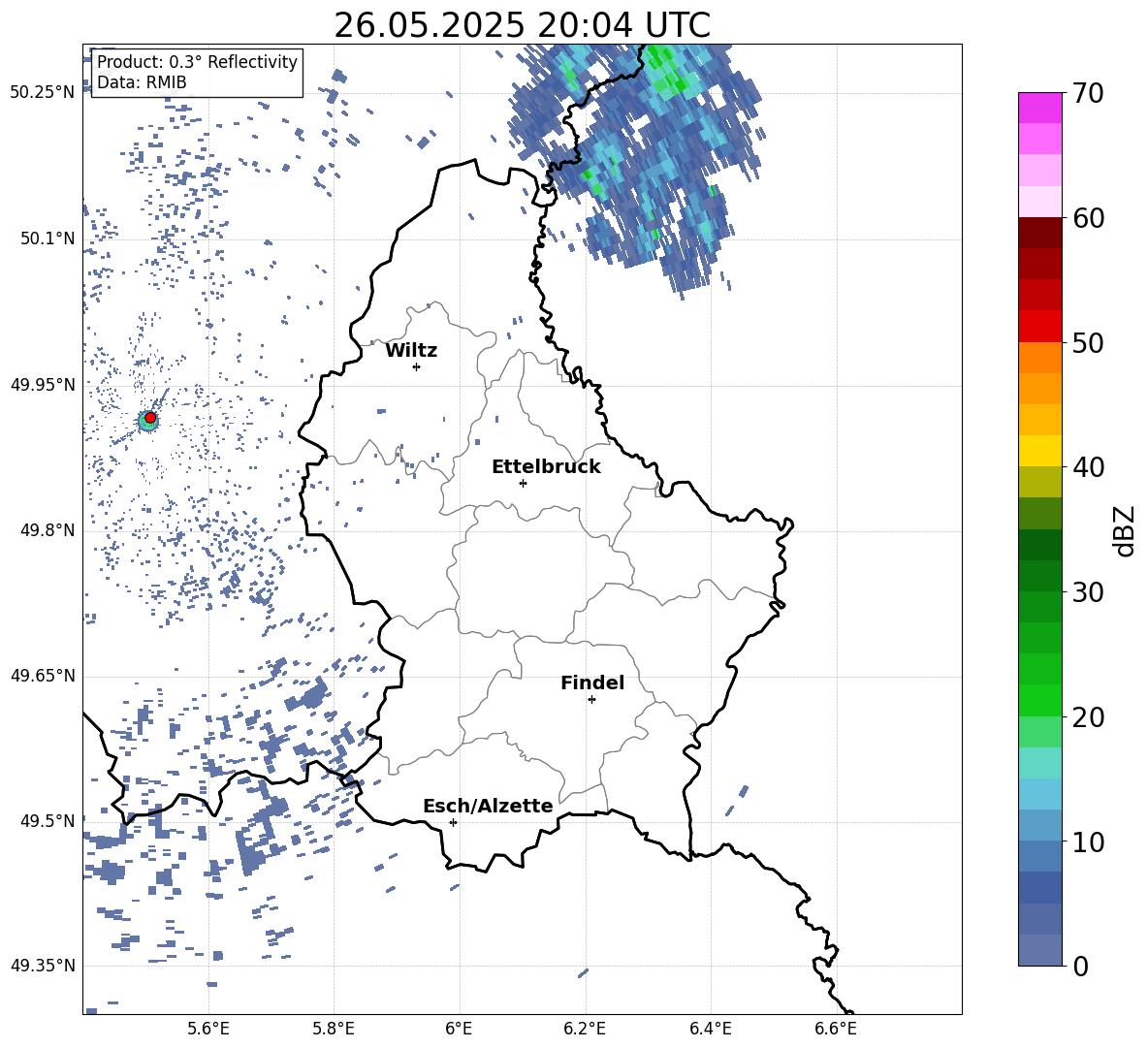Click the Data: RMIB text
The height and width of the screenshot is (1048, 1148).
142,82
